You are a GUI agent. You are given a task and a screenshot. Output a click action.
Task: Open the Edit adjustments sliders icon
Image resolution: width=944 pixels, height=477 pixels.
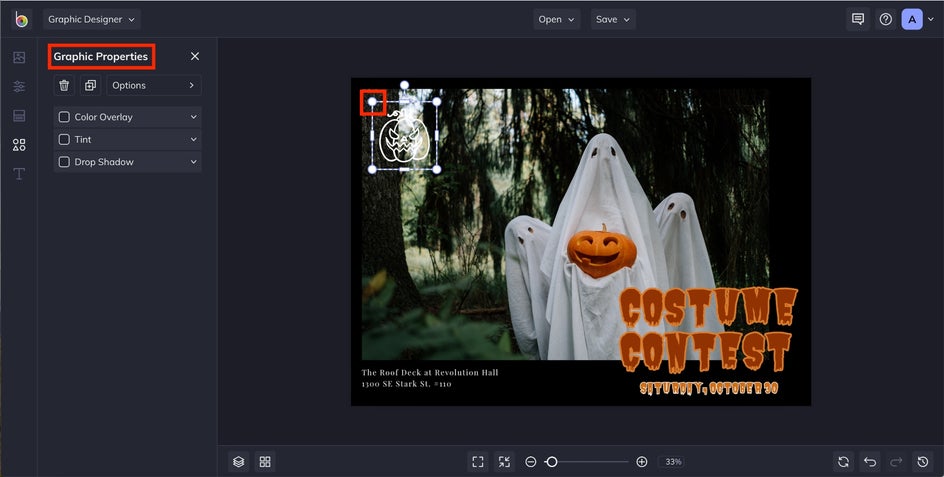pyautogui.click(x=19, y=86)
